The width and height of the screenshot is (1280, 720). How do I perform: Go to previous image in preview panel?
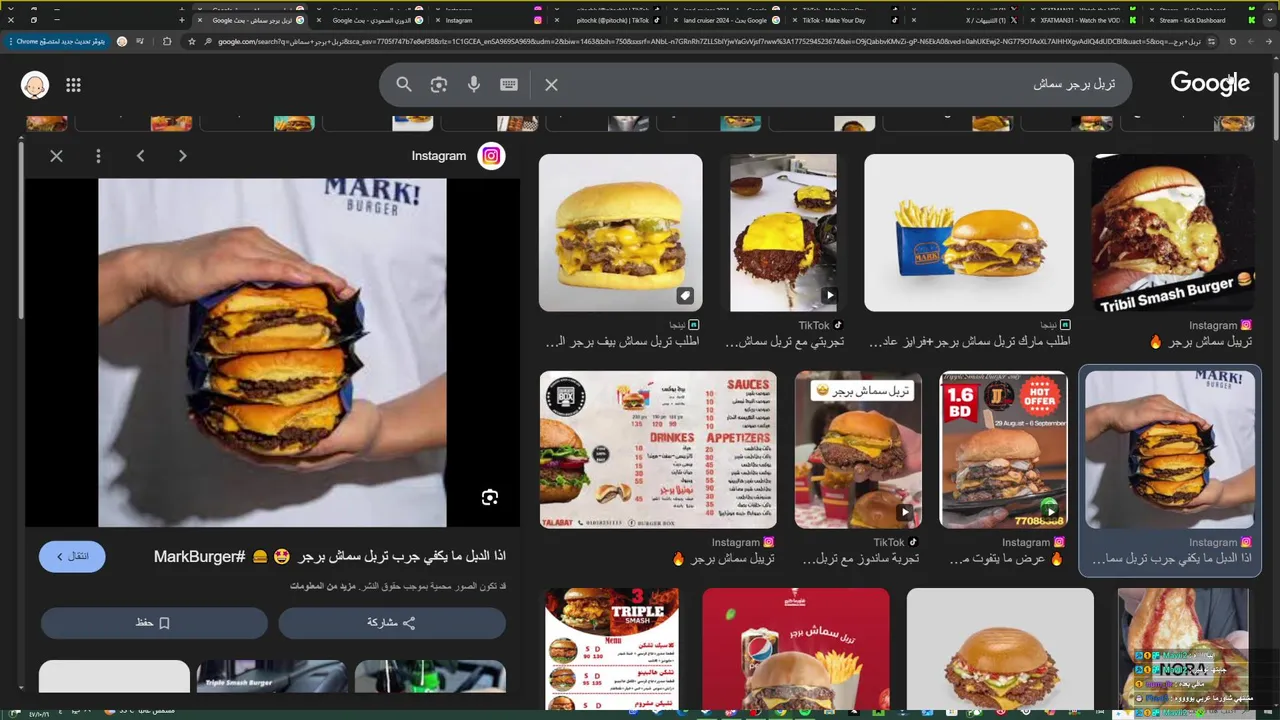click(141, 156)
